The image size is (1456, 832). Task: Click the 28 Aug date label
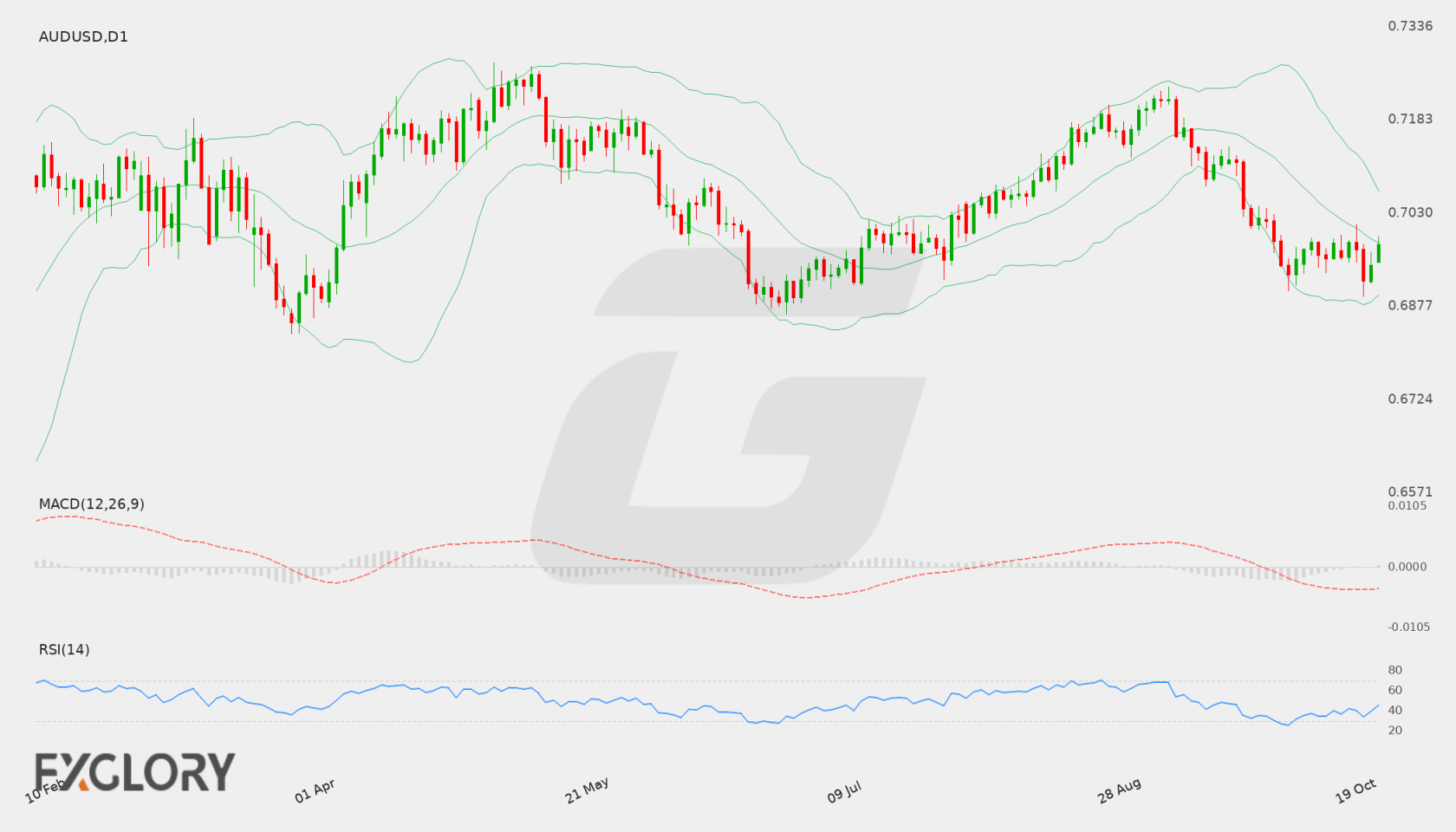click(1119, 790)
